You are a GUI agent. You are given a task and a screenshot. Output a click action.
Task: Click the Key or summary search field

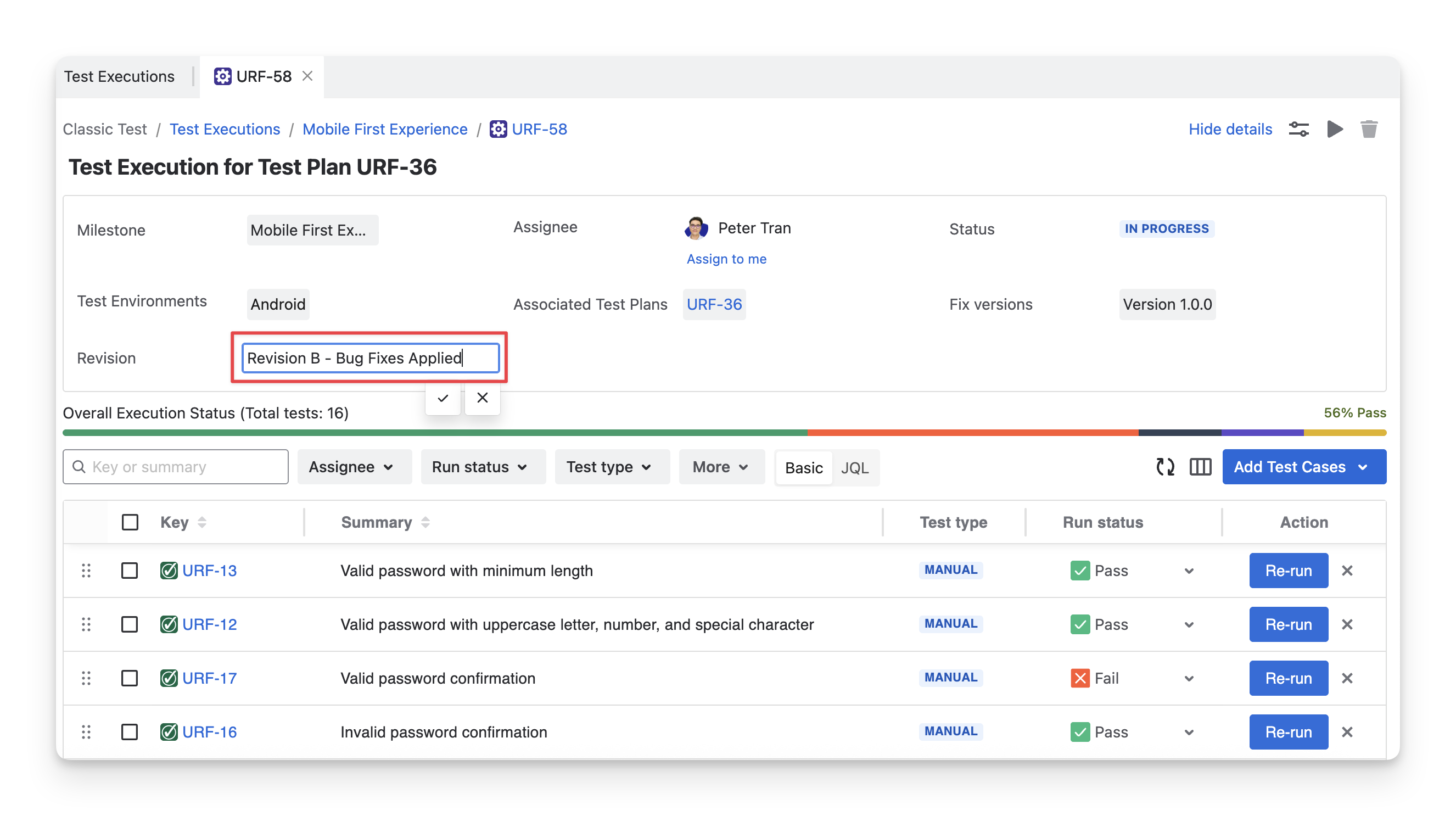point(184,467)
